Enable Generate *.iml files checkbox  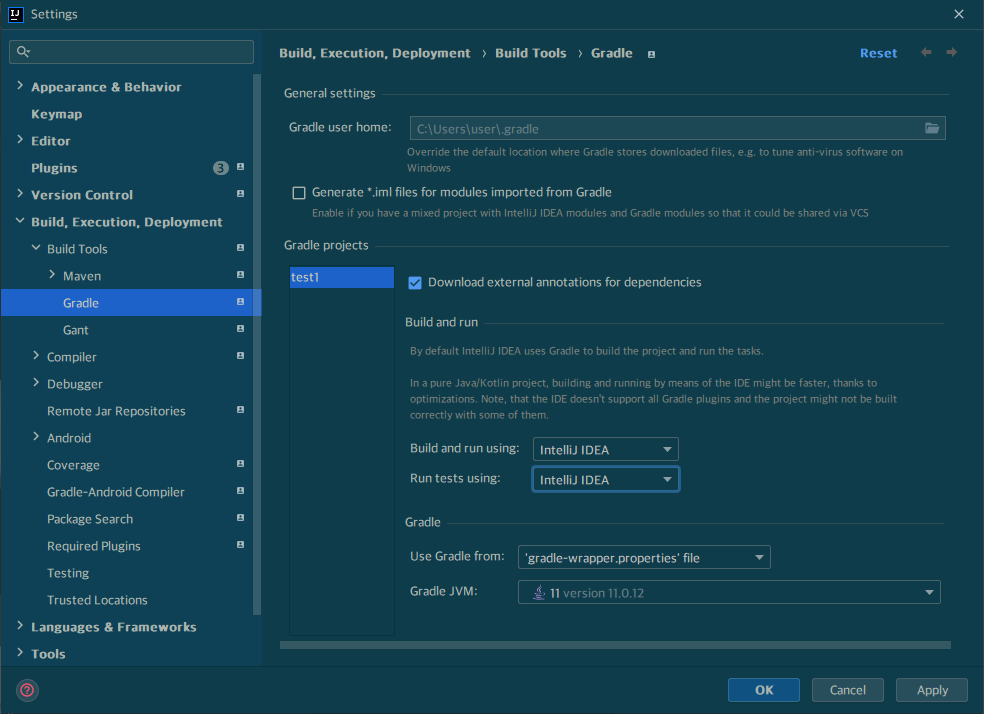click(299, 193)
